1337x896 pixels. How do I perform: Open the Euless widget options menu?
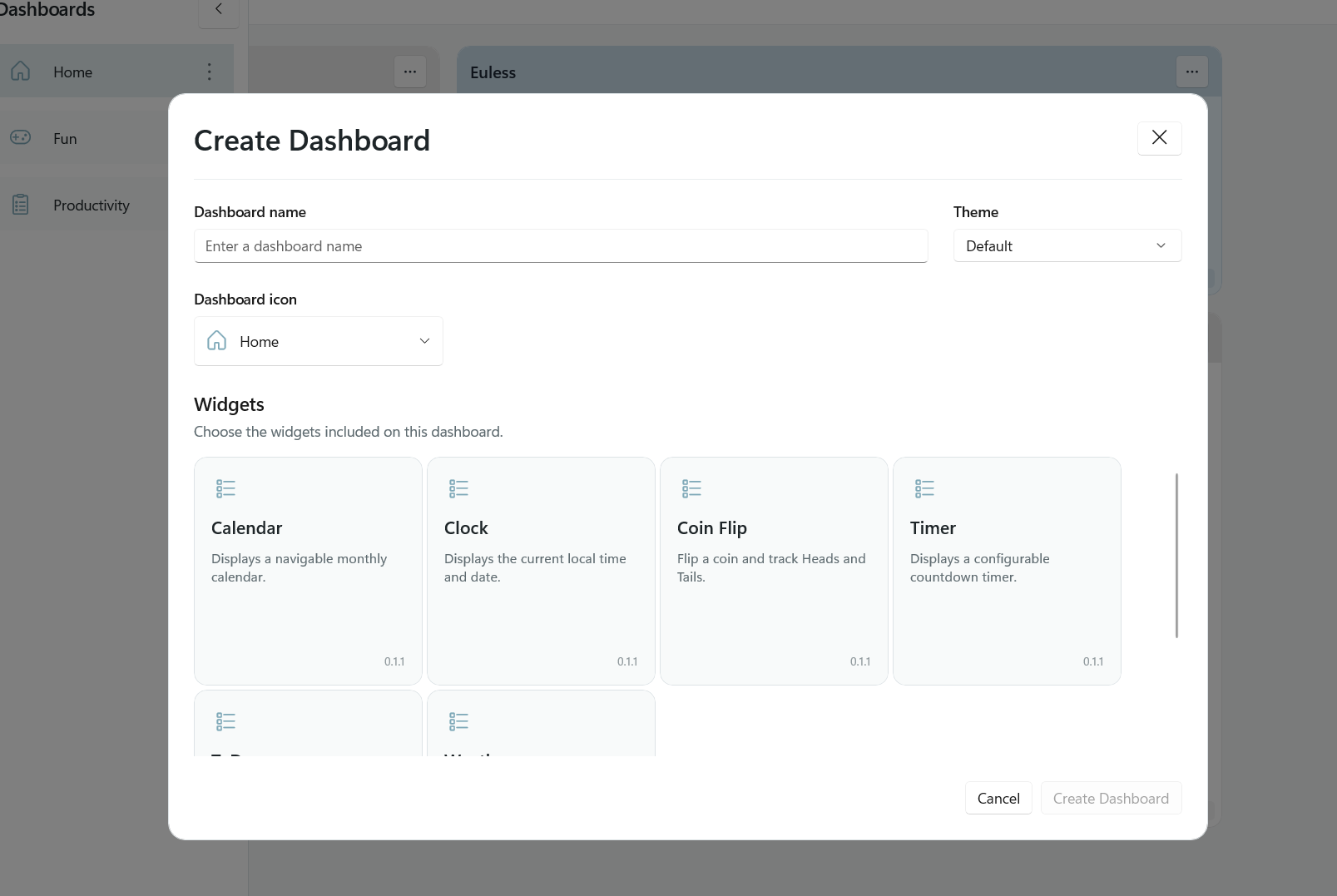pyautogui.click(x=1192, y=72)
